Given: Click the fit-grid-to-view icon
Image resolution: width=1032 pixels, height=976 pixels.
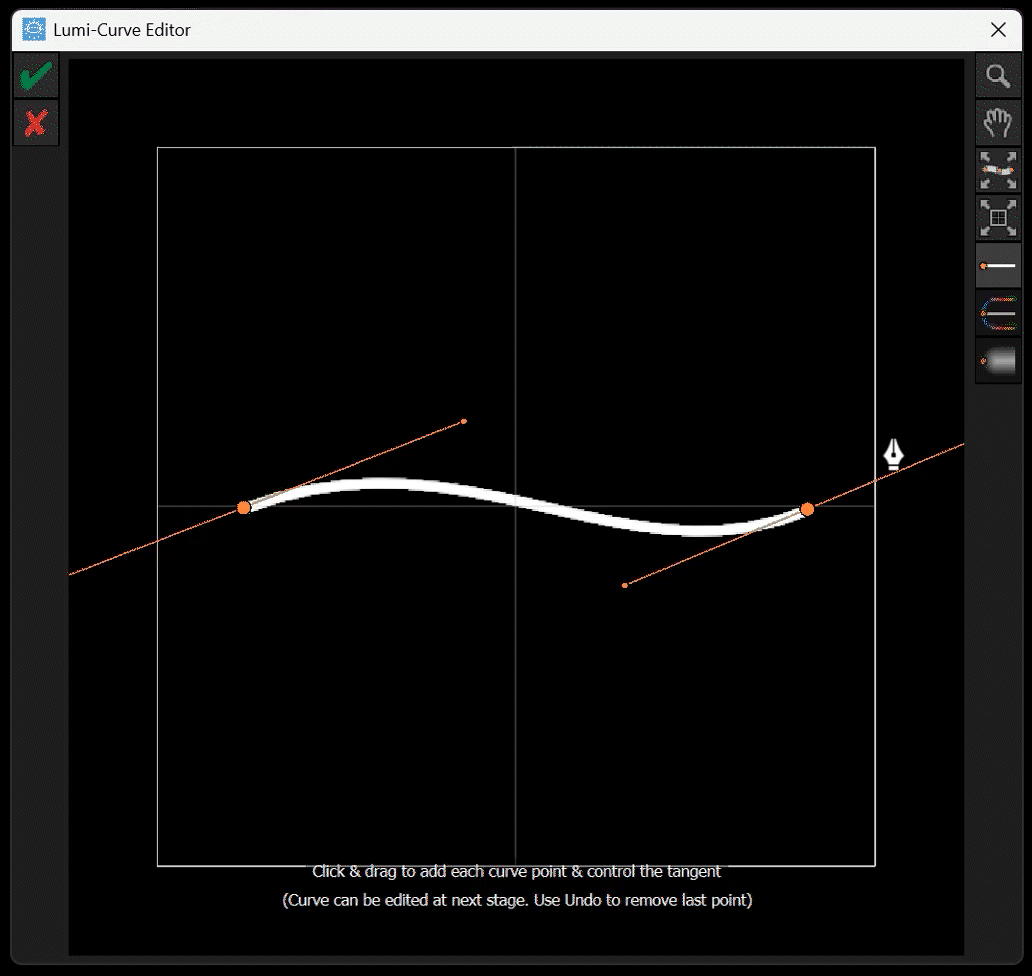Looking at the screenshot, I should (x=998, y=218).
